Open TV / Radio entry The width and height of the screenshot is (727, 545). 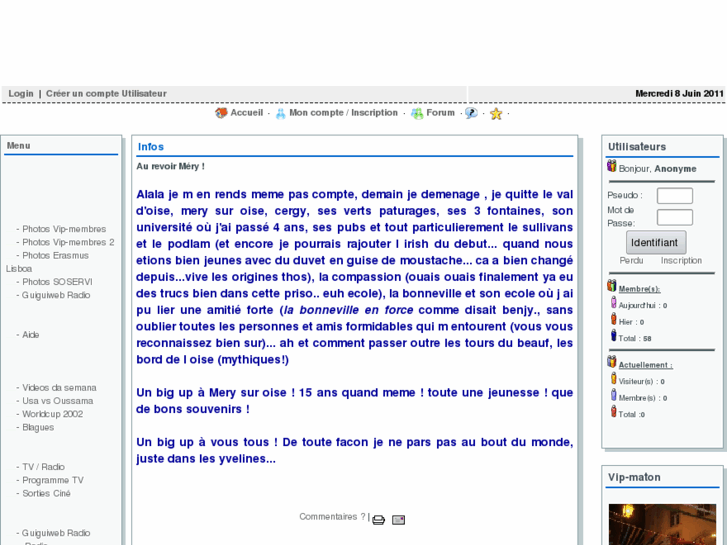point(44,467)
